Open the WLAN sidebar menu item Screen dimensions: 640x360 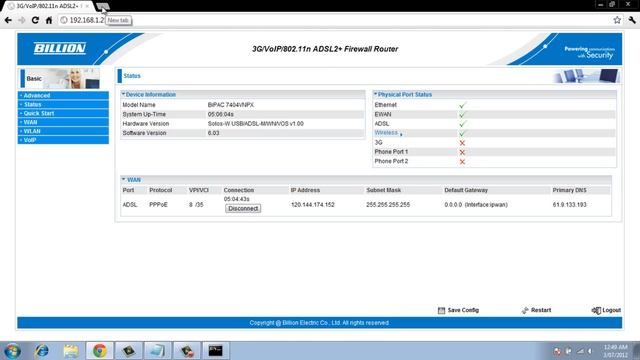[63, 131]
